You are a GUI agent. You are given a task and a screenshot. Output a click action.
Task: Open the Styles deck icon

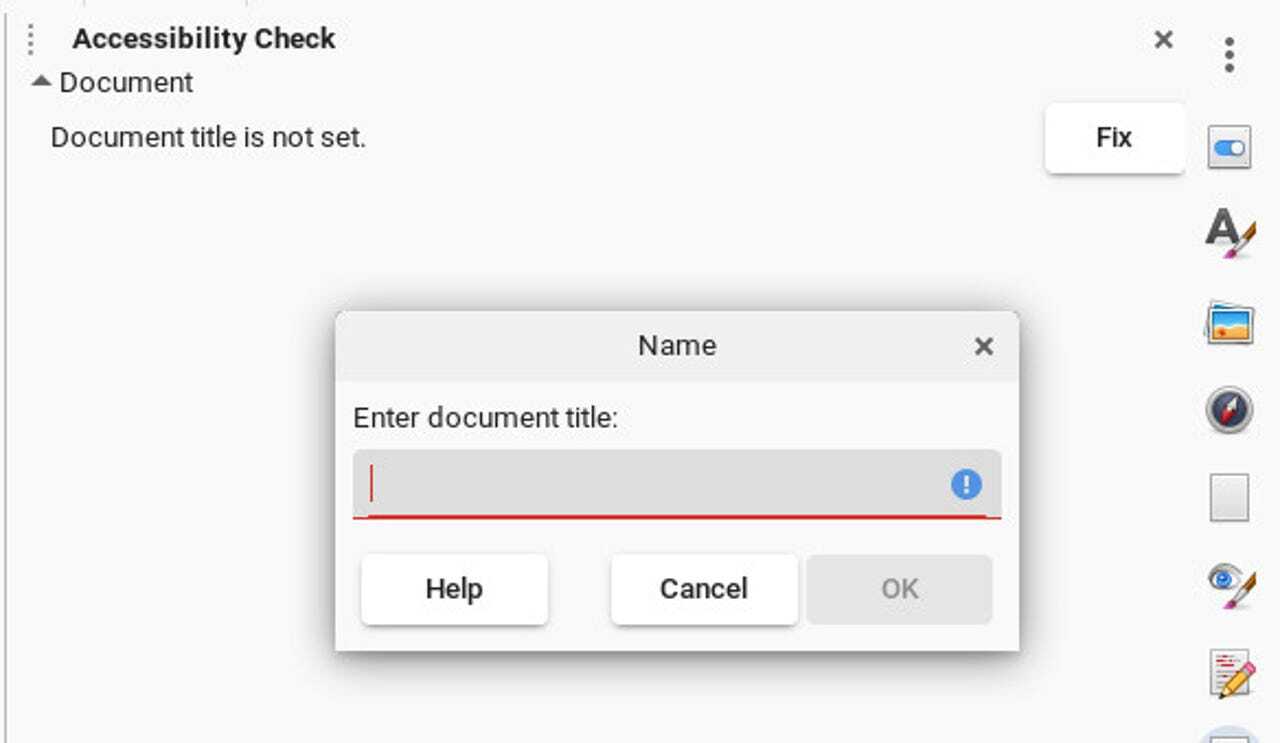1229,234
